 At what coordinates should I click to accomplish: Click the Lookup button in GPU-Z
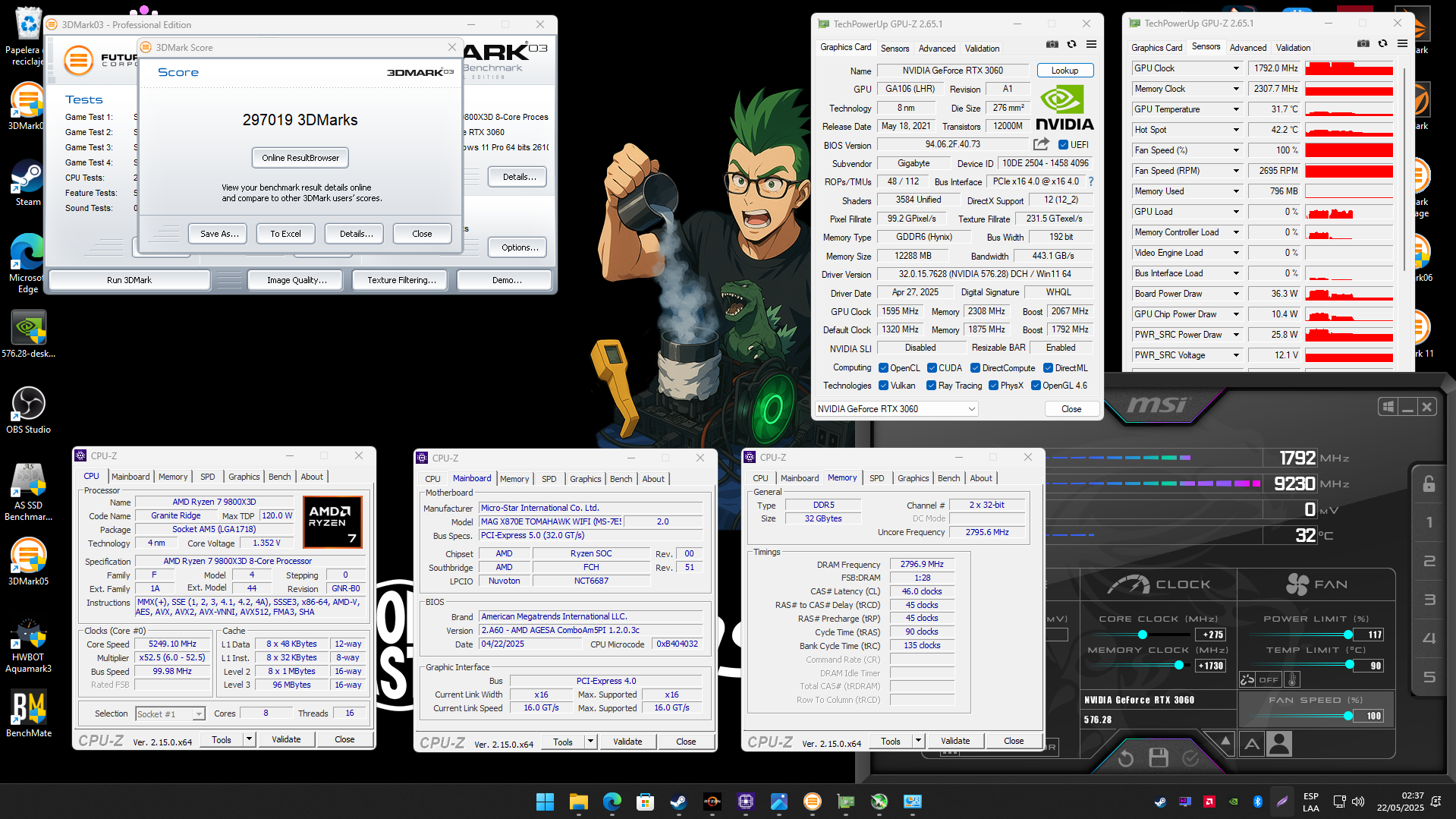[1064, 71]
